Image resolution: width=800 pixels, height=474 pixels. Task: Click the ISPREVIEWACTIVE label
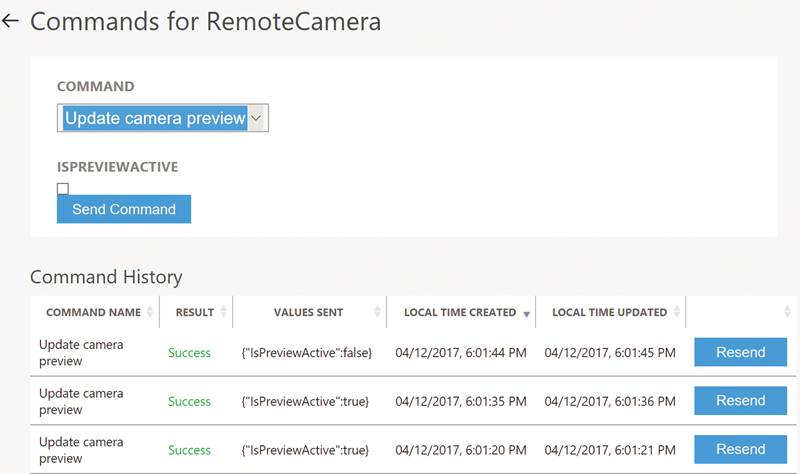point(117,167)
